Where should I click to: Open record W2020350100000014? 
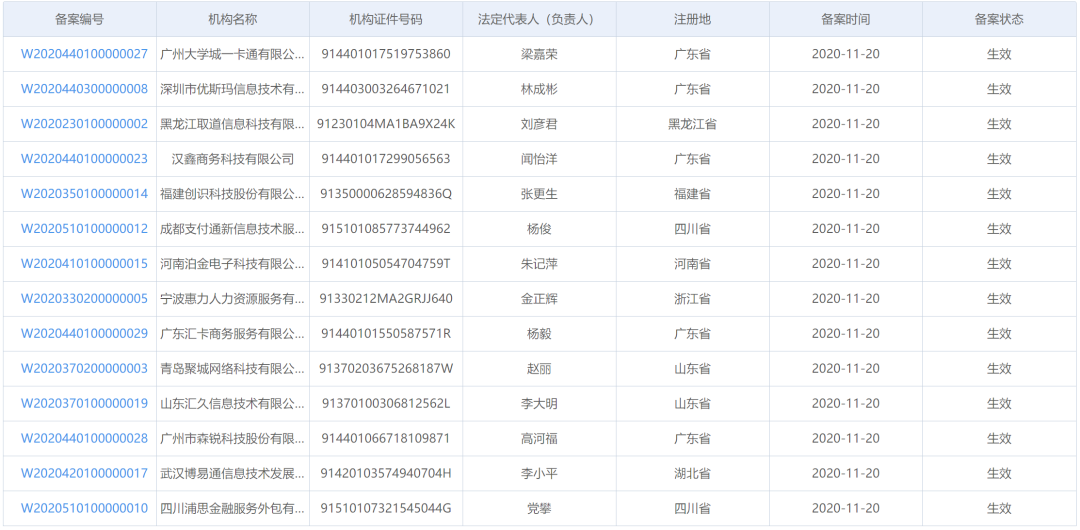(84, 194)
